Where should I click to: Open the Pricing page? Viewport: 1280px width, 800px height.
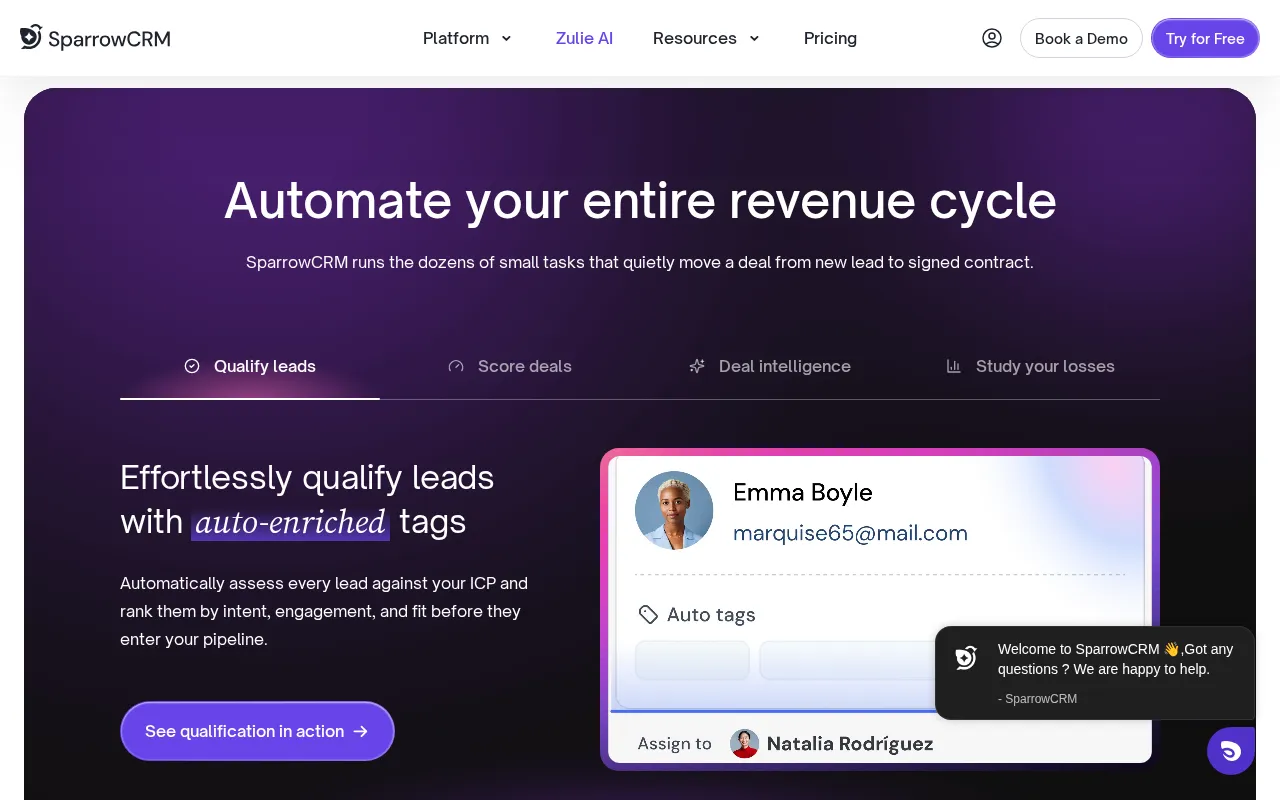[x=830, y=38]
